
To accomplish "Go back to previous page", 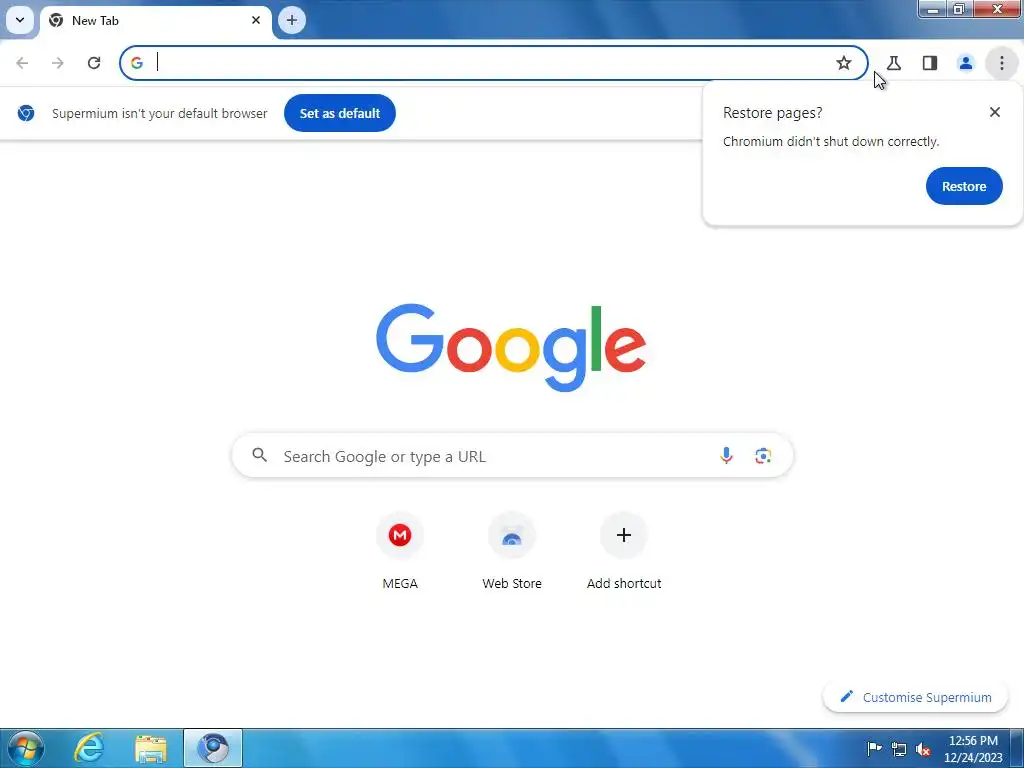I will (x=22, y=63).
